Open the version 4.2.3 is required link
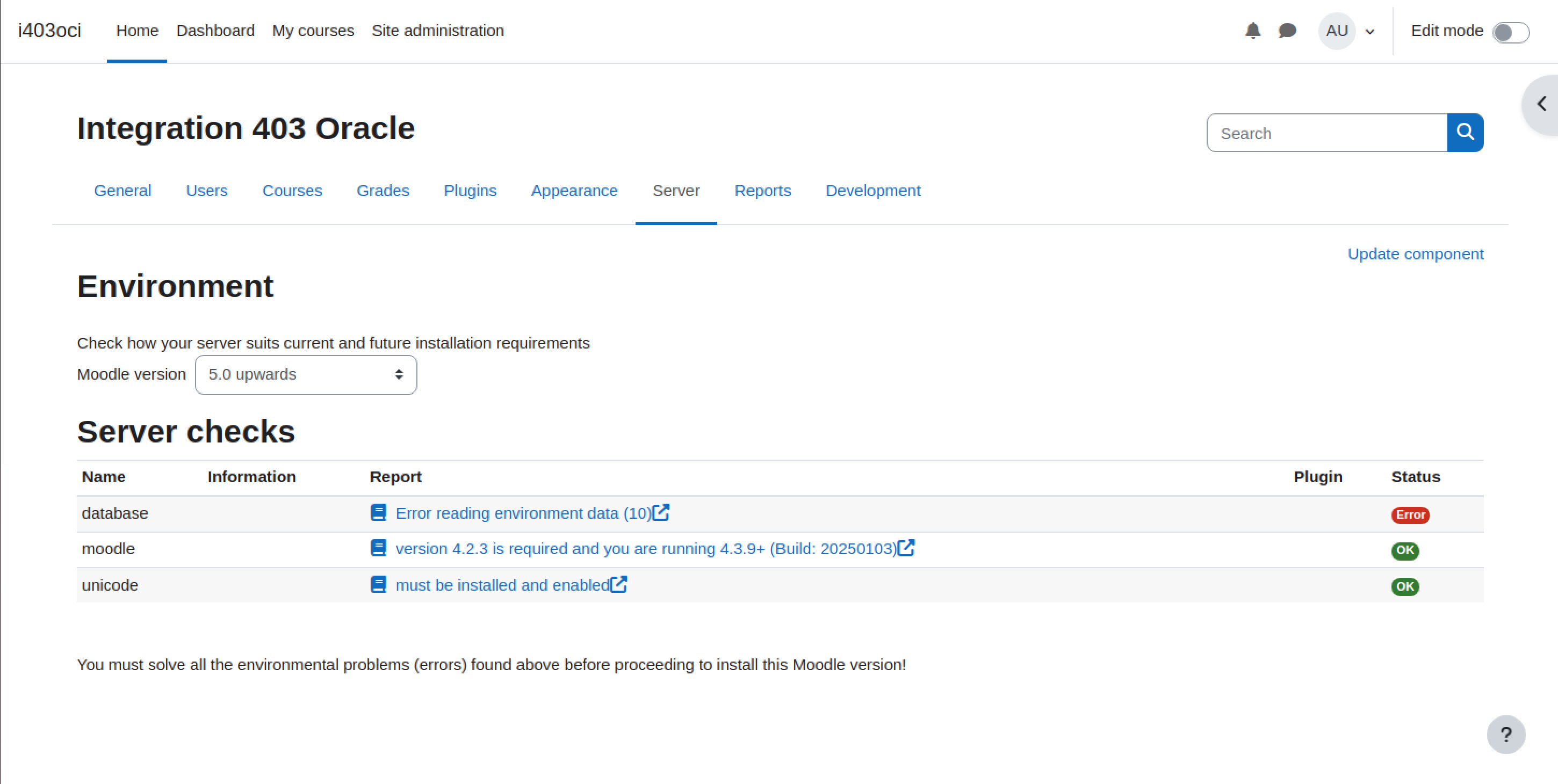 [x=646, y=549]
